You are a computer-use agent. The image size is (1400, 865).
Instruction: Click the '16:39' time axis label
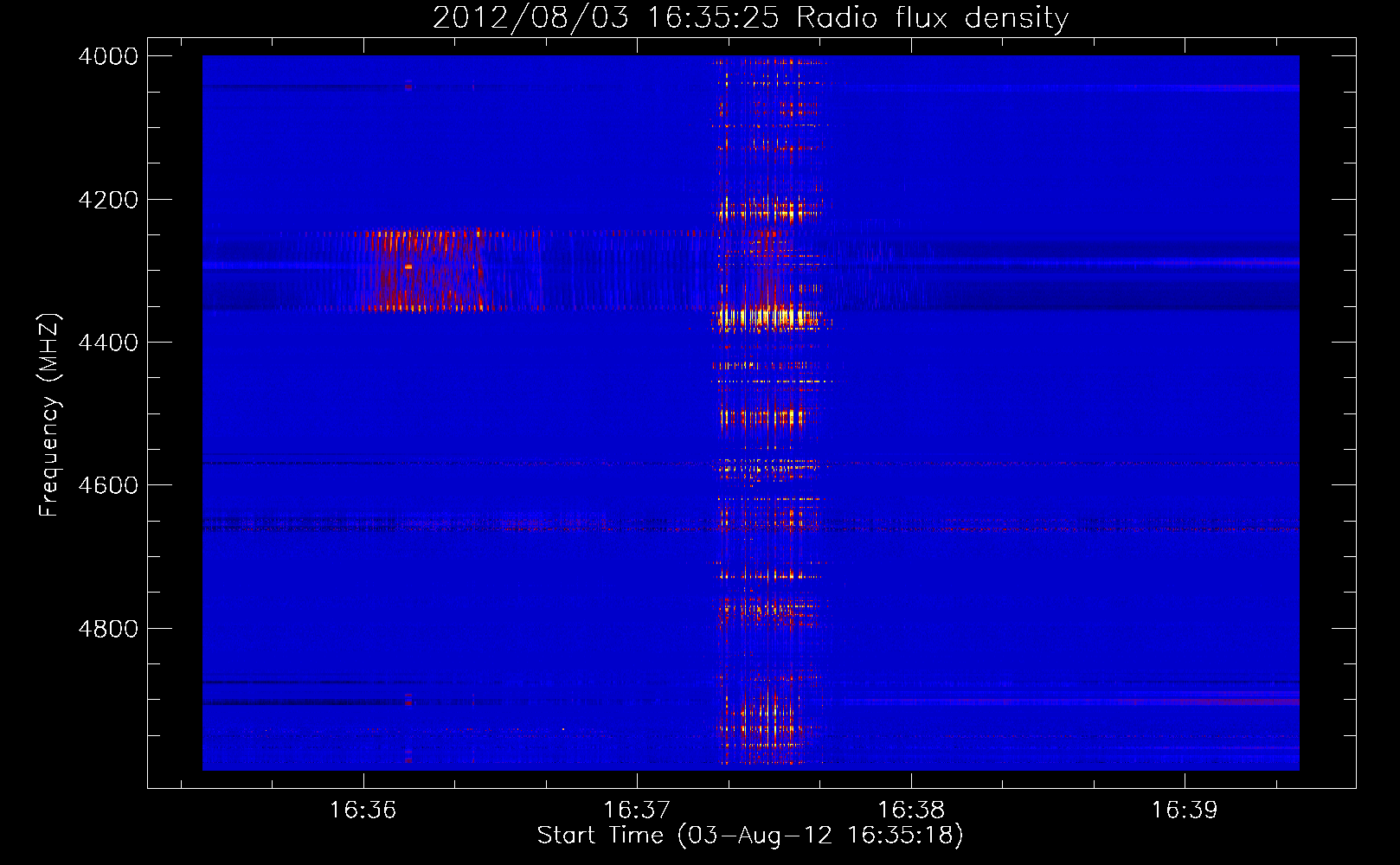click(1184, 810)
